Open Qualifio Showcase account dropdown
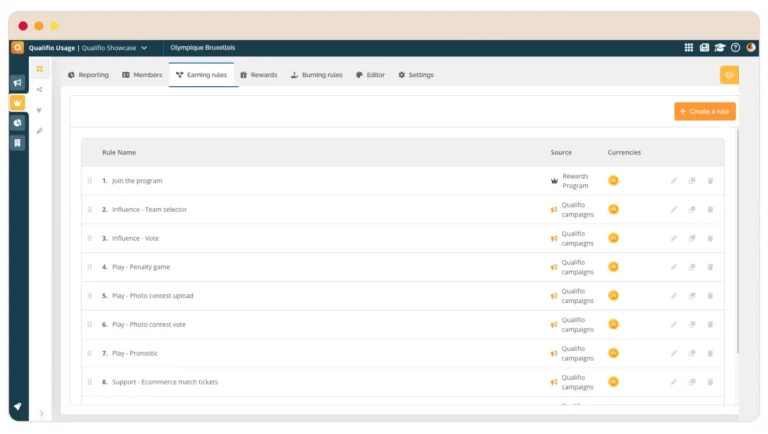This screenshot has width=768, height=434. (x=114, y=48)
